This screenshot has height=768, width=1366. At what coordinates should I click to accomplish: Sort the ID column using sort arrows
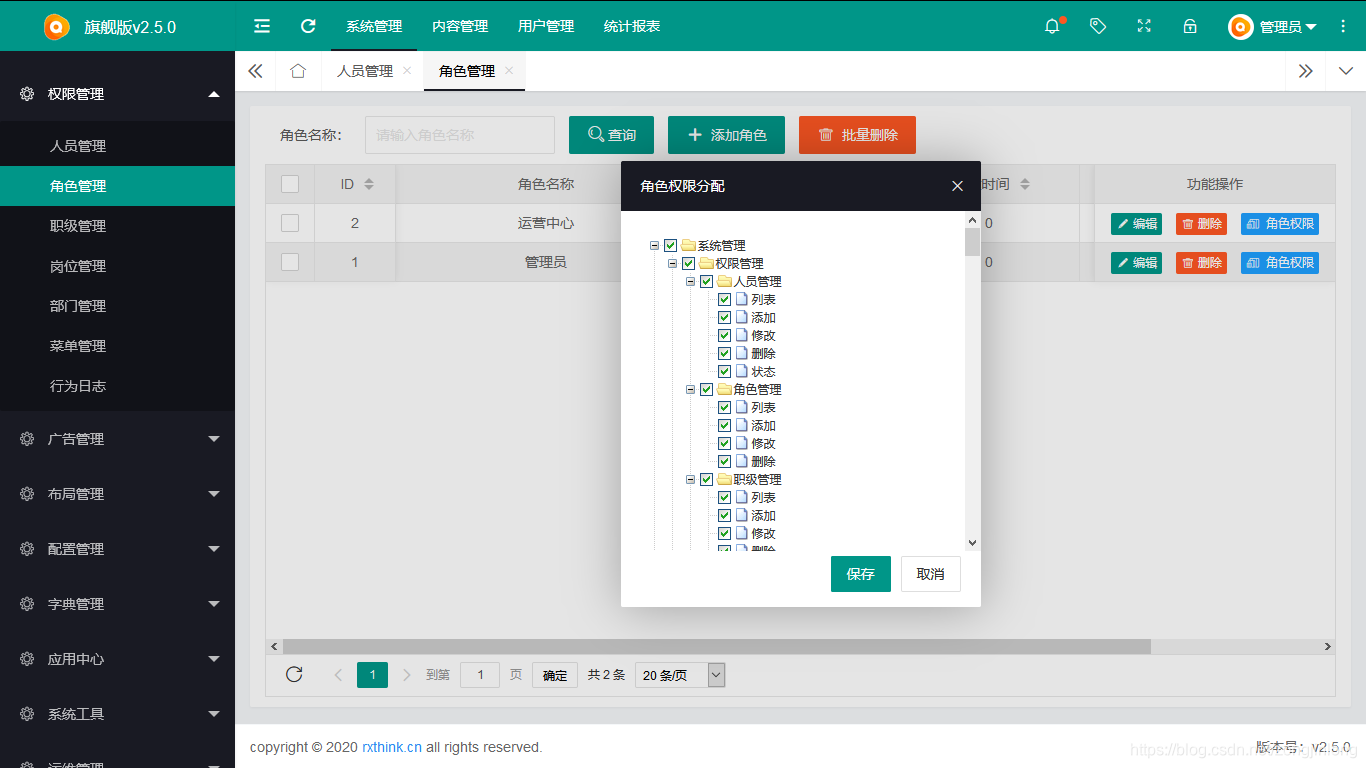(x=368, y=184)
